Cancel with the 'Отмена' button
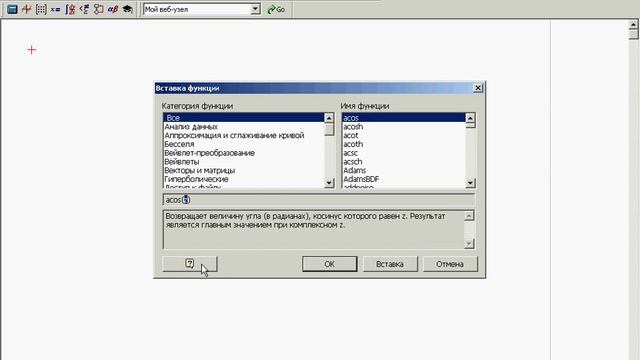Screen dimensions: 640x360 point(450,264)
